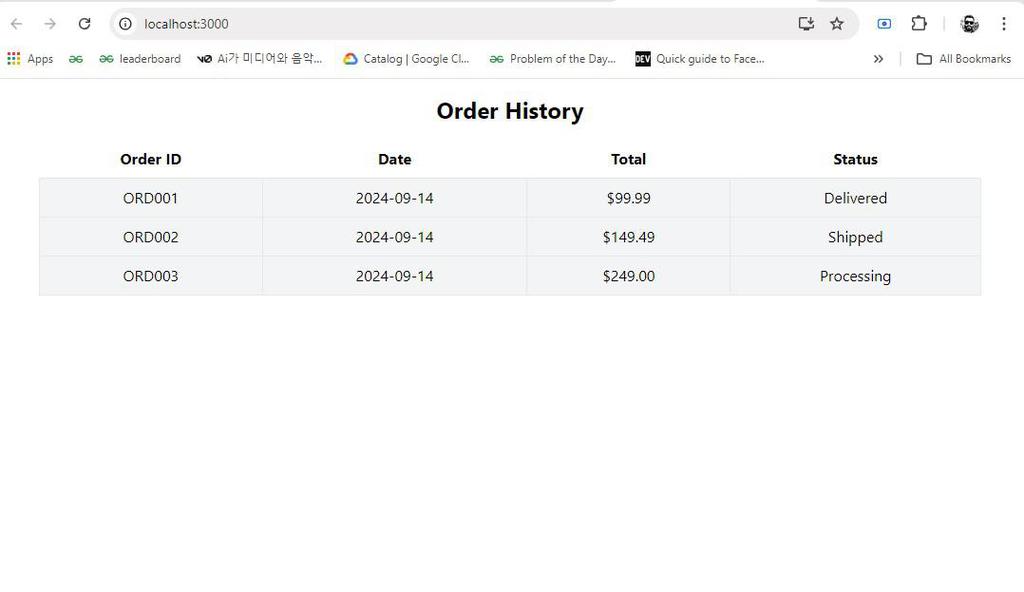1024x592 pixels.
Task: Open the Catalog Google Cloud bookmark
Action: click(x=406, y=59)
